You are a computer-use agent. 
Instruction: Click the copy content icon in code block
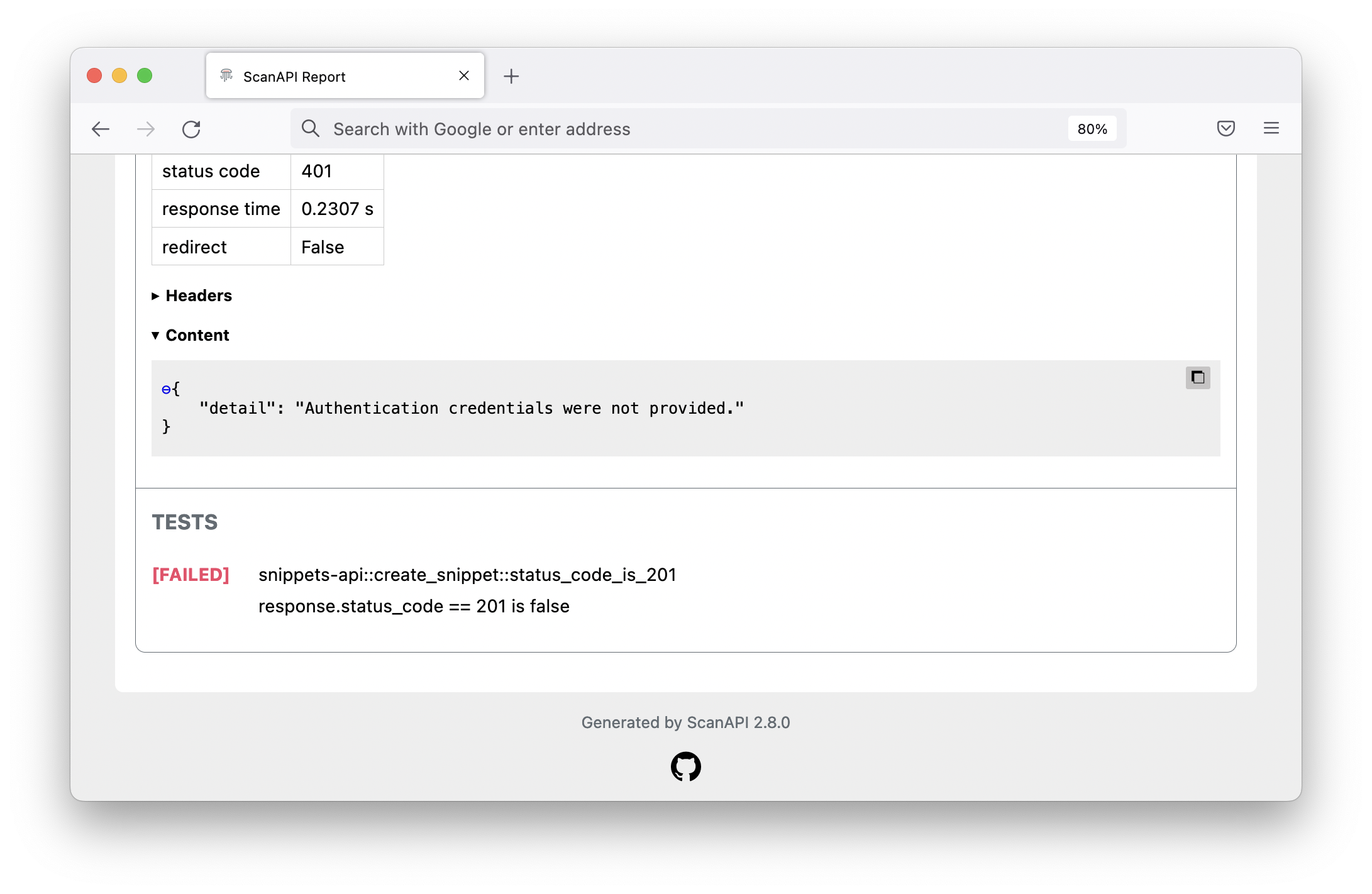[x=1197, y=378]
